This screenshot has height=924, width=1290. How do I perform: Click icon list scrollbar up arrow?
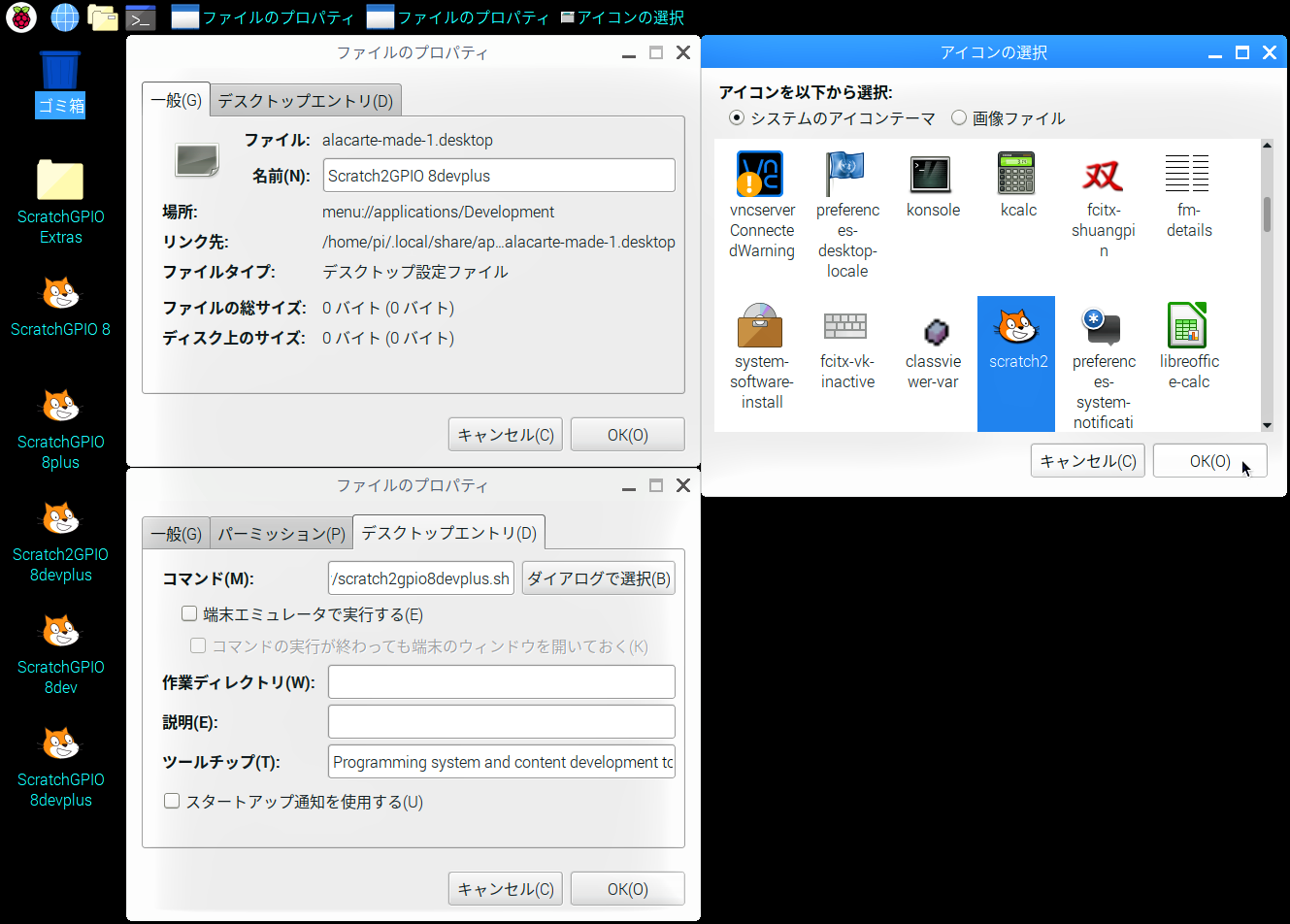[x=1267, y=146]
